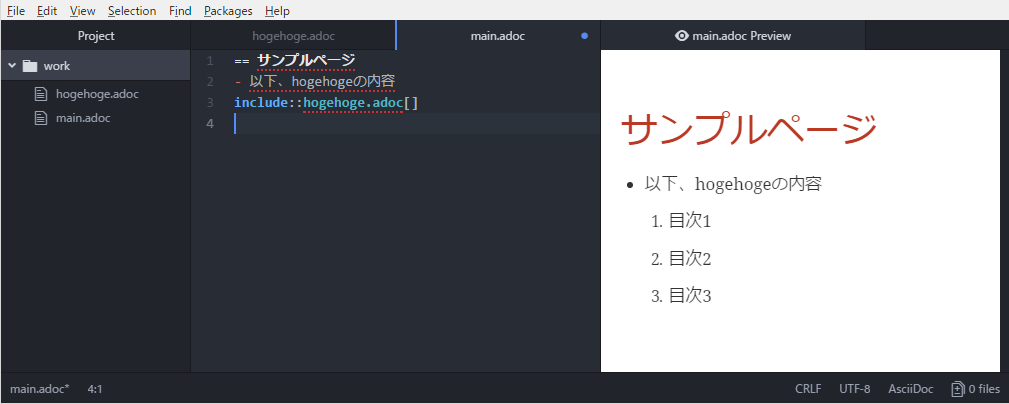Open the File menu

16,11
